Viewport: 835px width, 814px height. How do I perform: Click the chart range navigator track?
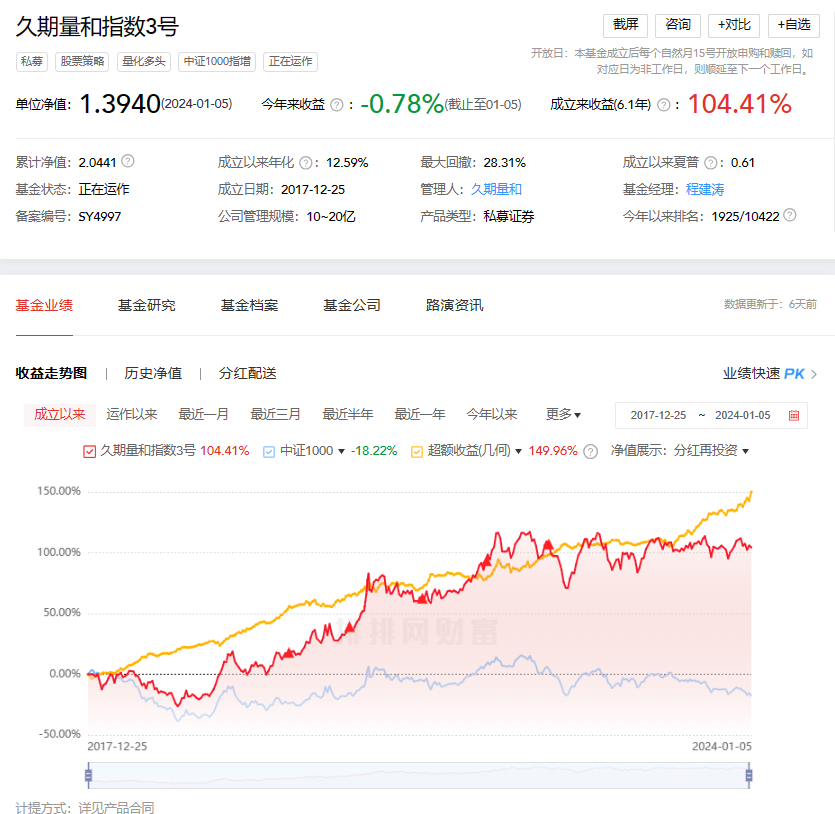tap(419, 775)
